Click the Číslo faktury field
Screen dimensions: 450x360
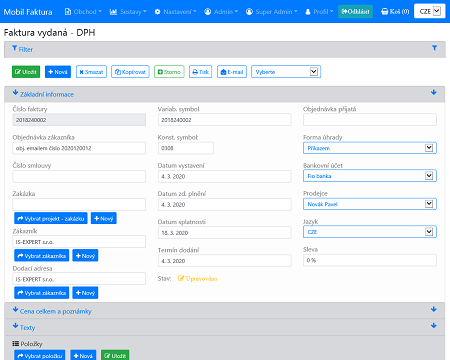pos(79,120)
